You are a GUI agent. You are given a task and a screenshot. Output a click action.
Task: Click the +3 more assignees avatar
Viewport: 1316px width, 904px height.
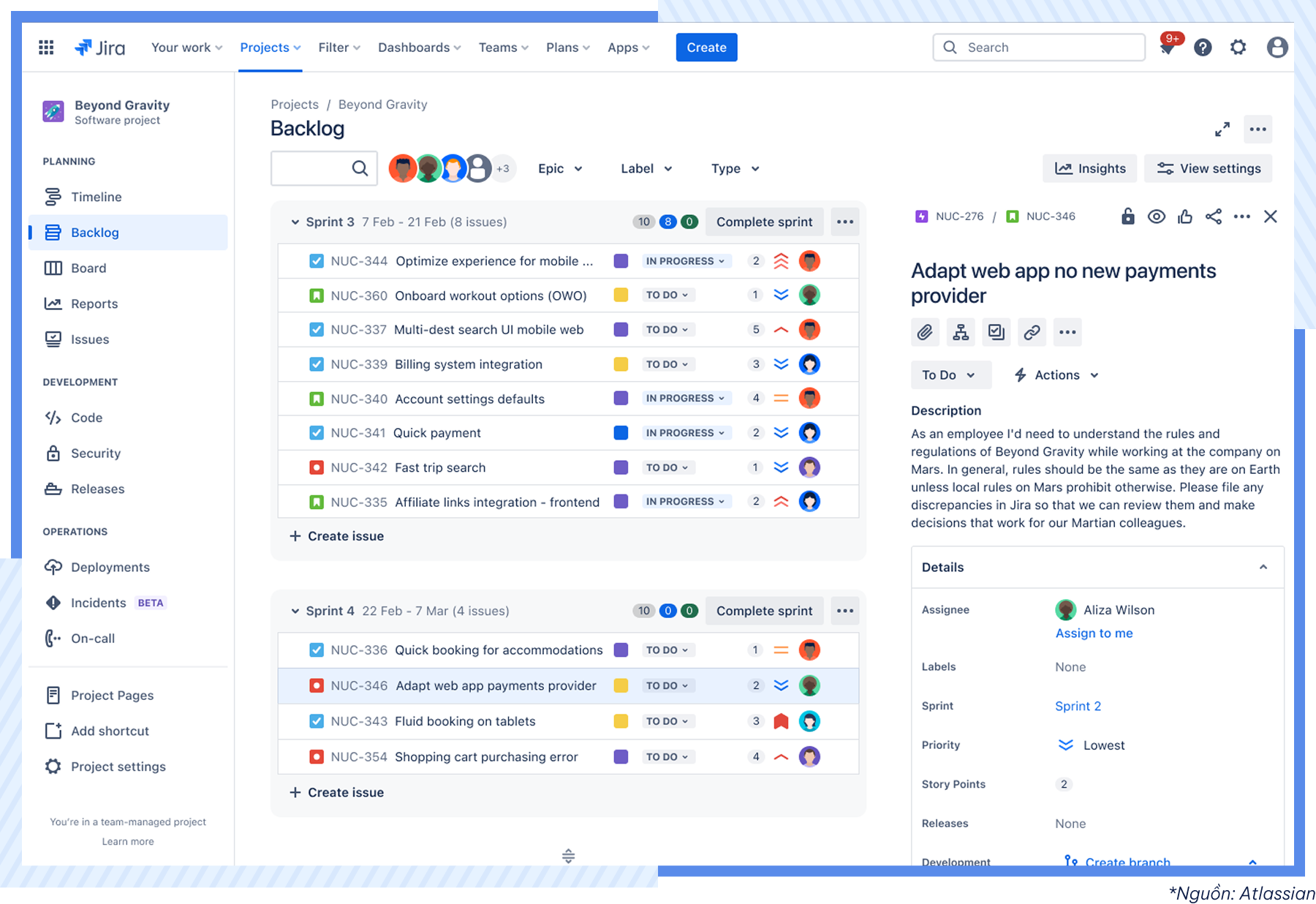click(503, 168)
